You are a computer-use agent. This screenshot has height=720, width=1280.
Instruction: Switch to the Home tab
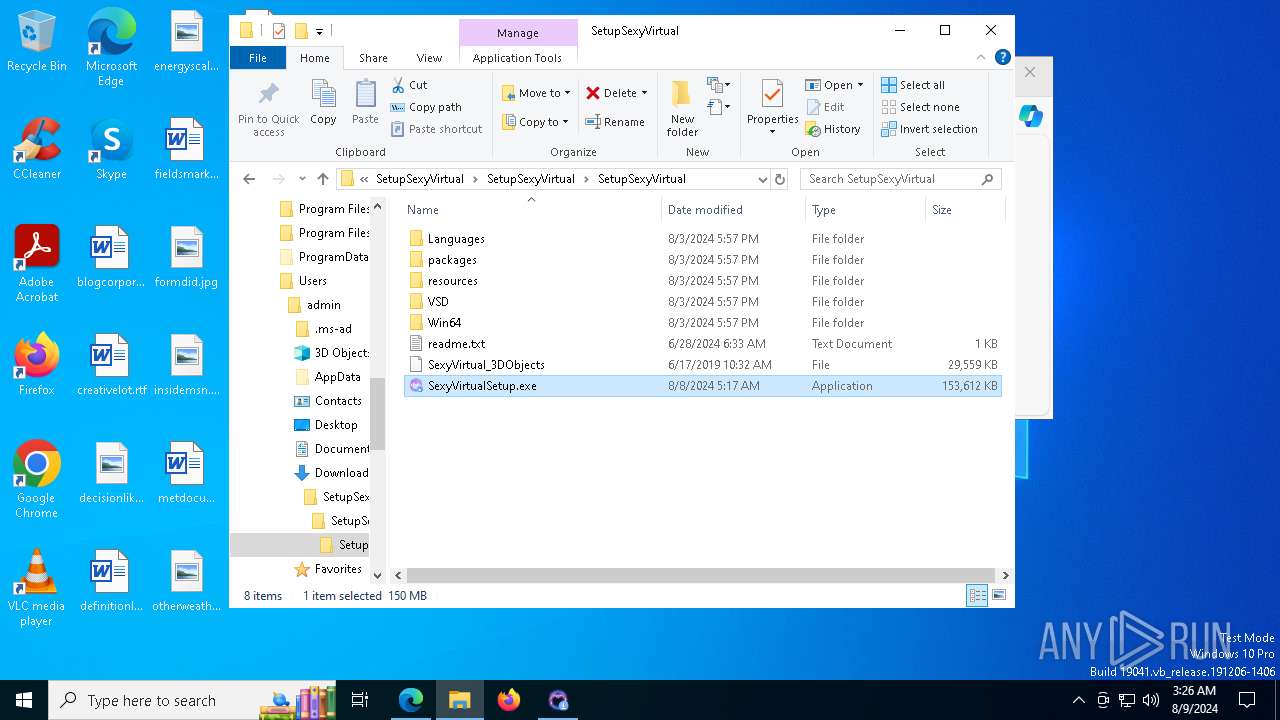point(314,58)
